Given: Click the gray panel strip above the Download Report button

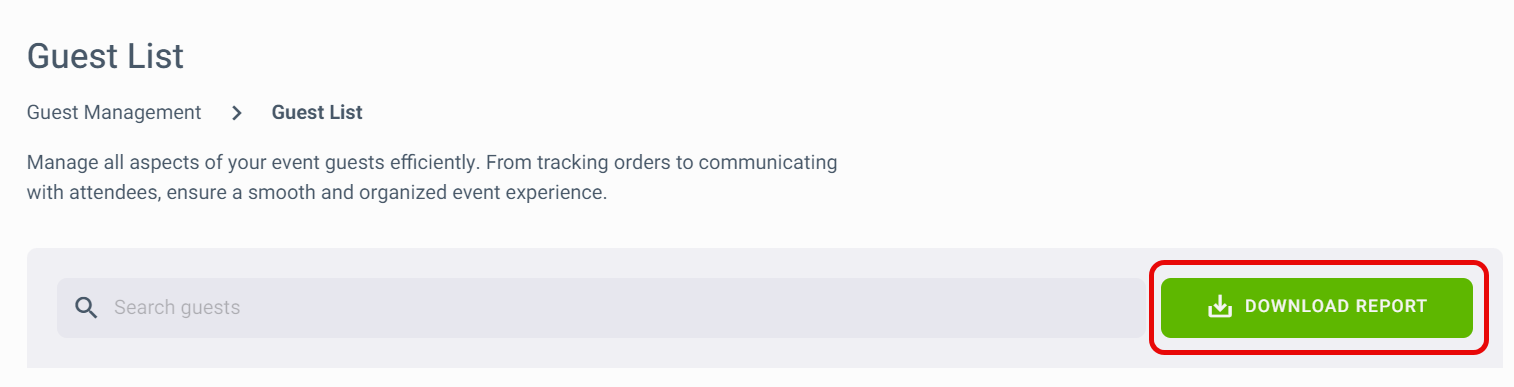Looking at the screenshot, I should (x=1317, y=256).
